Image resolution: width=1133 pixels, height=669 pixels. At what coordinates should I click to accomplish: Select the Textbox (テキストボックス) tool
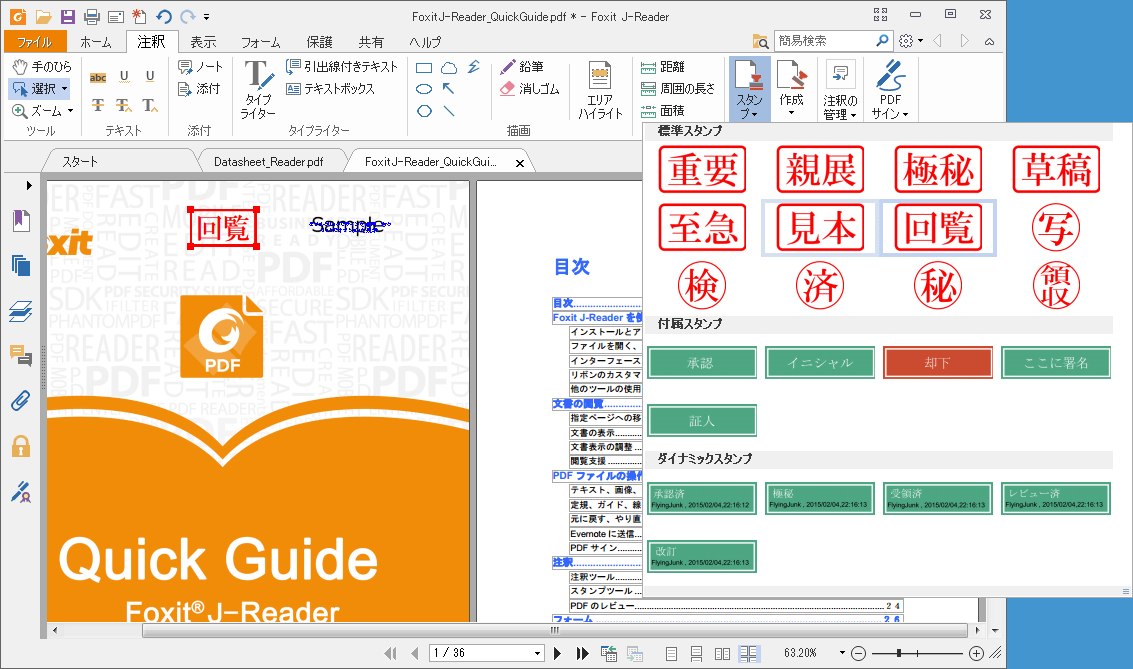coord(330,89)
